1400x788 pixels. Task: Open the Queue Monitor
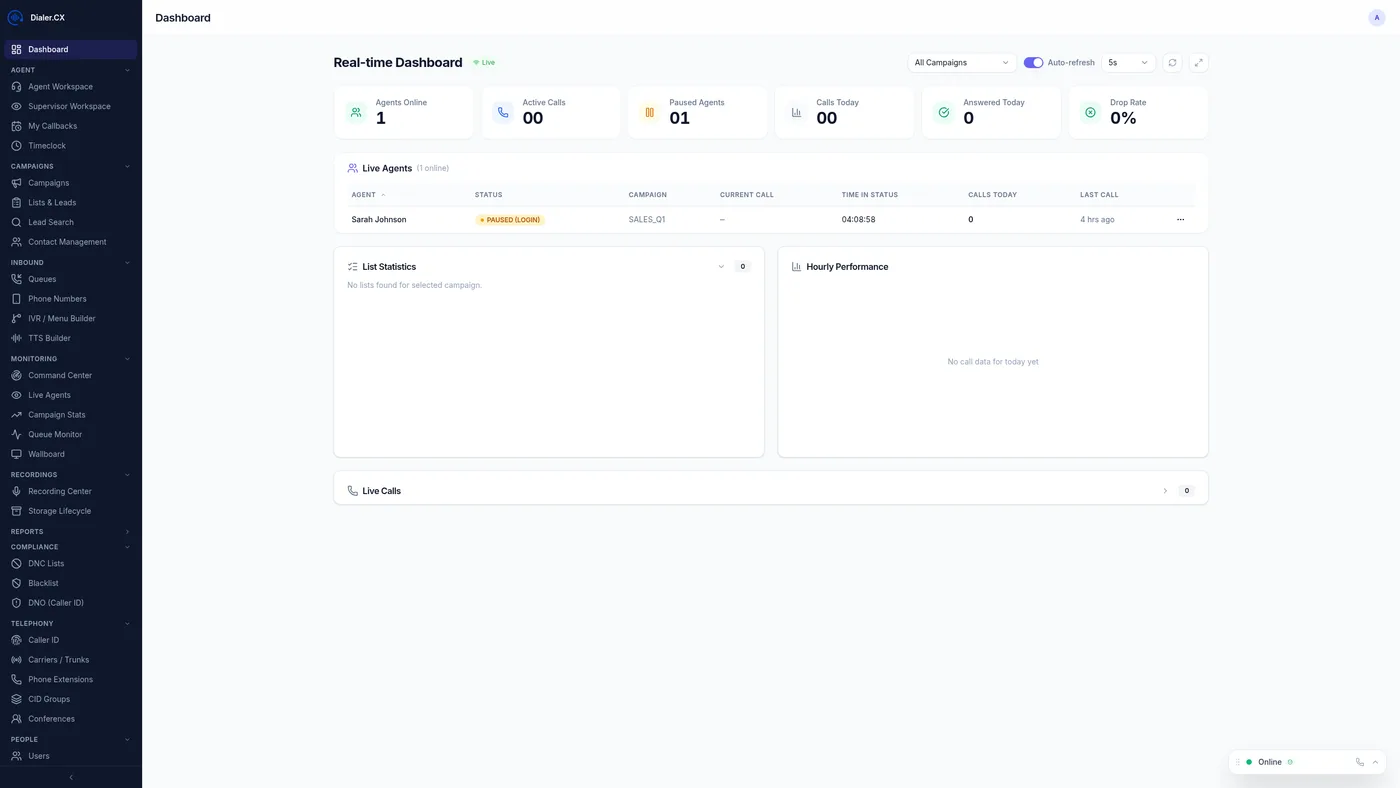(x=54, y=434)
